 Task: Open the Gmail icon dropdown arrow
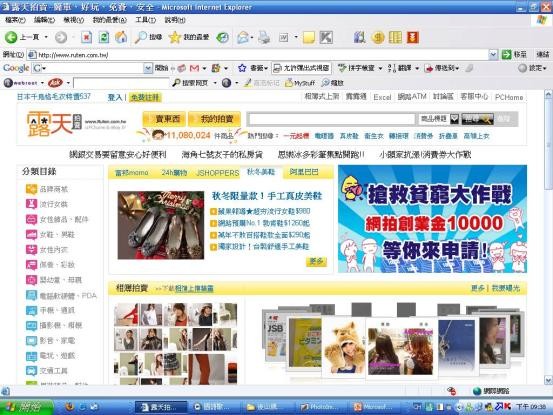click(204, 68)
